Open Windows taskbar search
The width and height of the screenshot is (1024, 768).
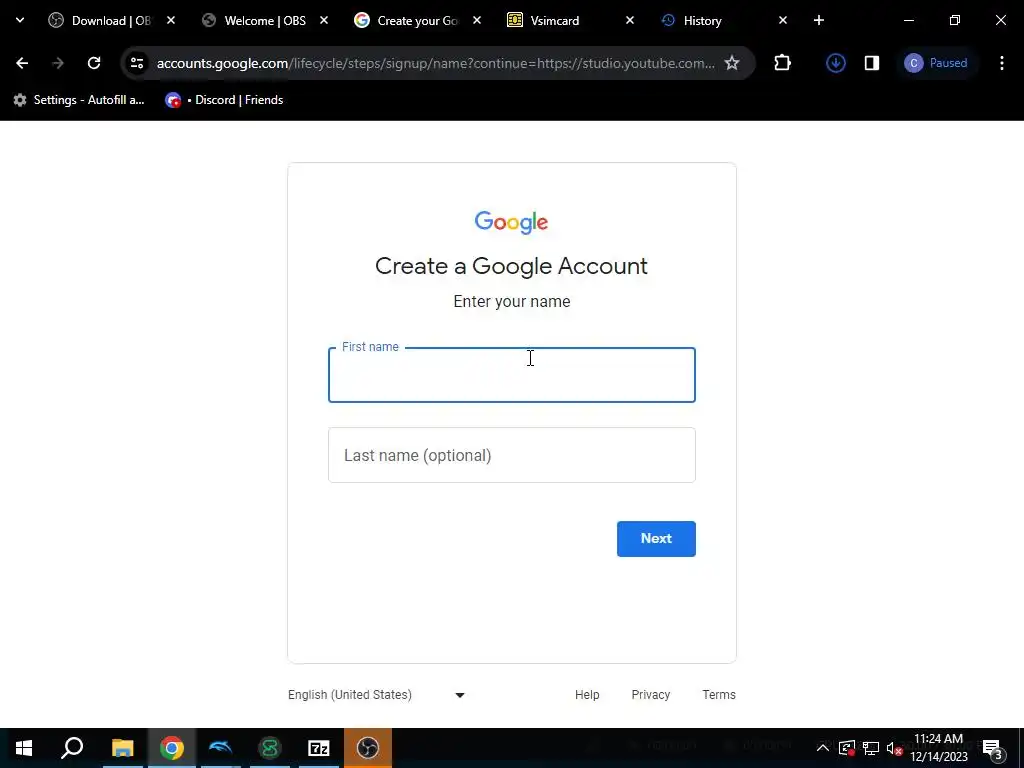[x=72, y=748]
